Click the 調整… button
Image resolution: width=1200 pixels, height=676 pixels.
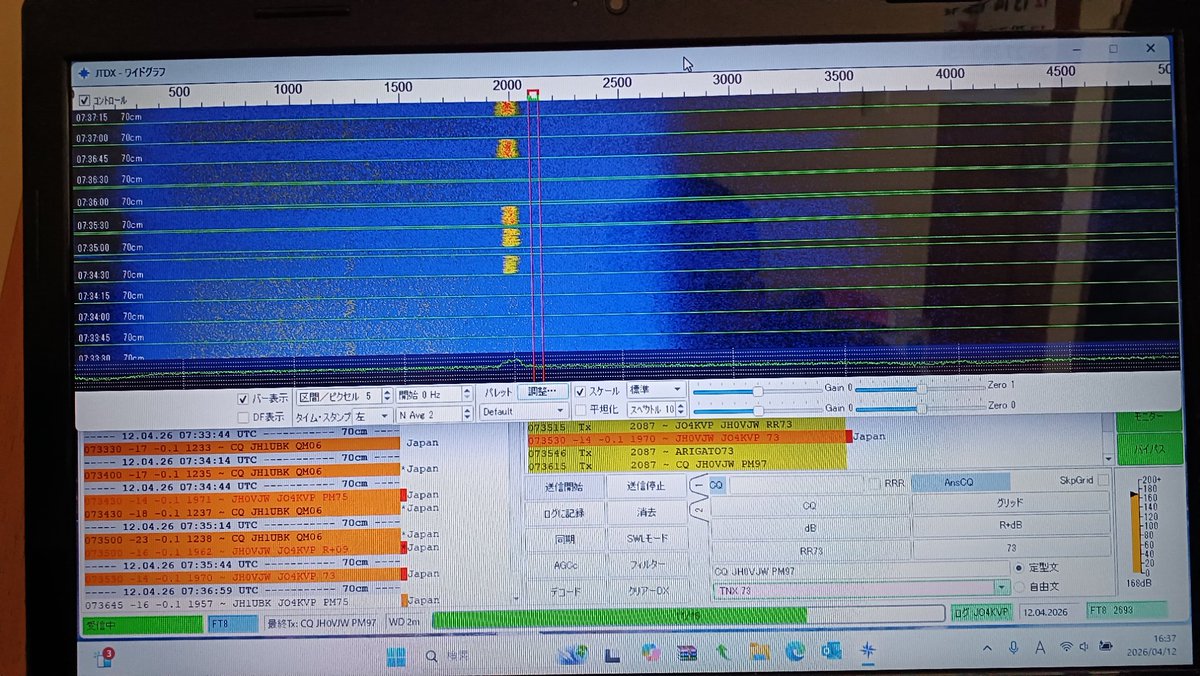click(544, 392)
